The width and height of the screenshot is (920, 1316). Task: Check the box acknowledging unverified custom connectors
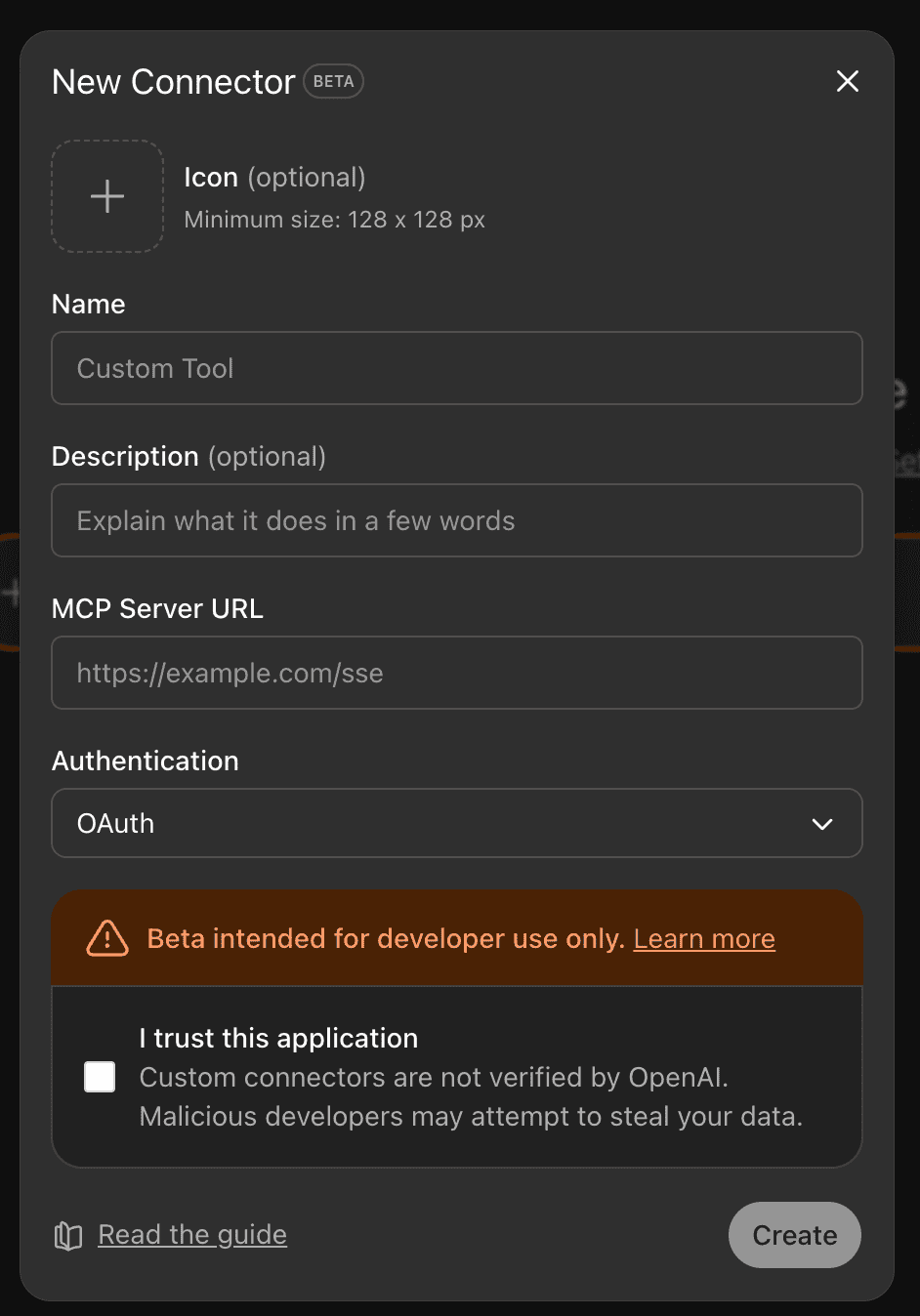[x=99, y=1076]
